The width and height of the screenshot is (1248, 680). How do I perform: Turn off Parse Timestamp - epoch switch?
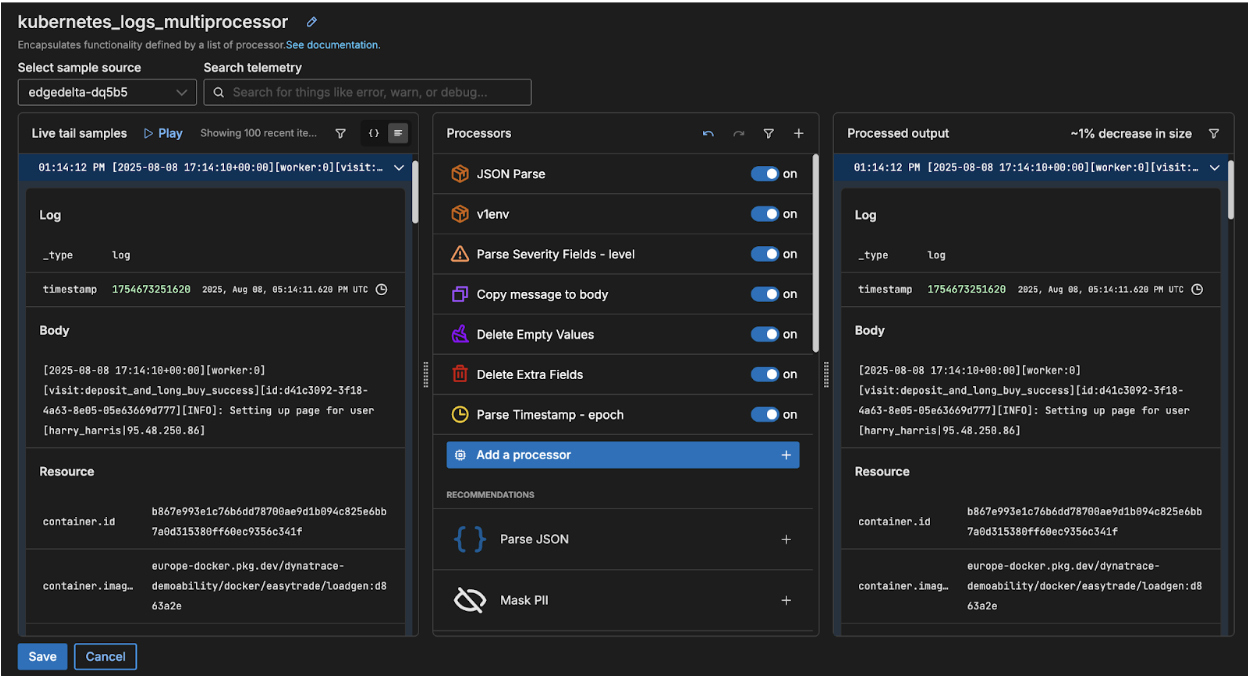point(765,414)
